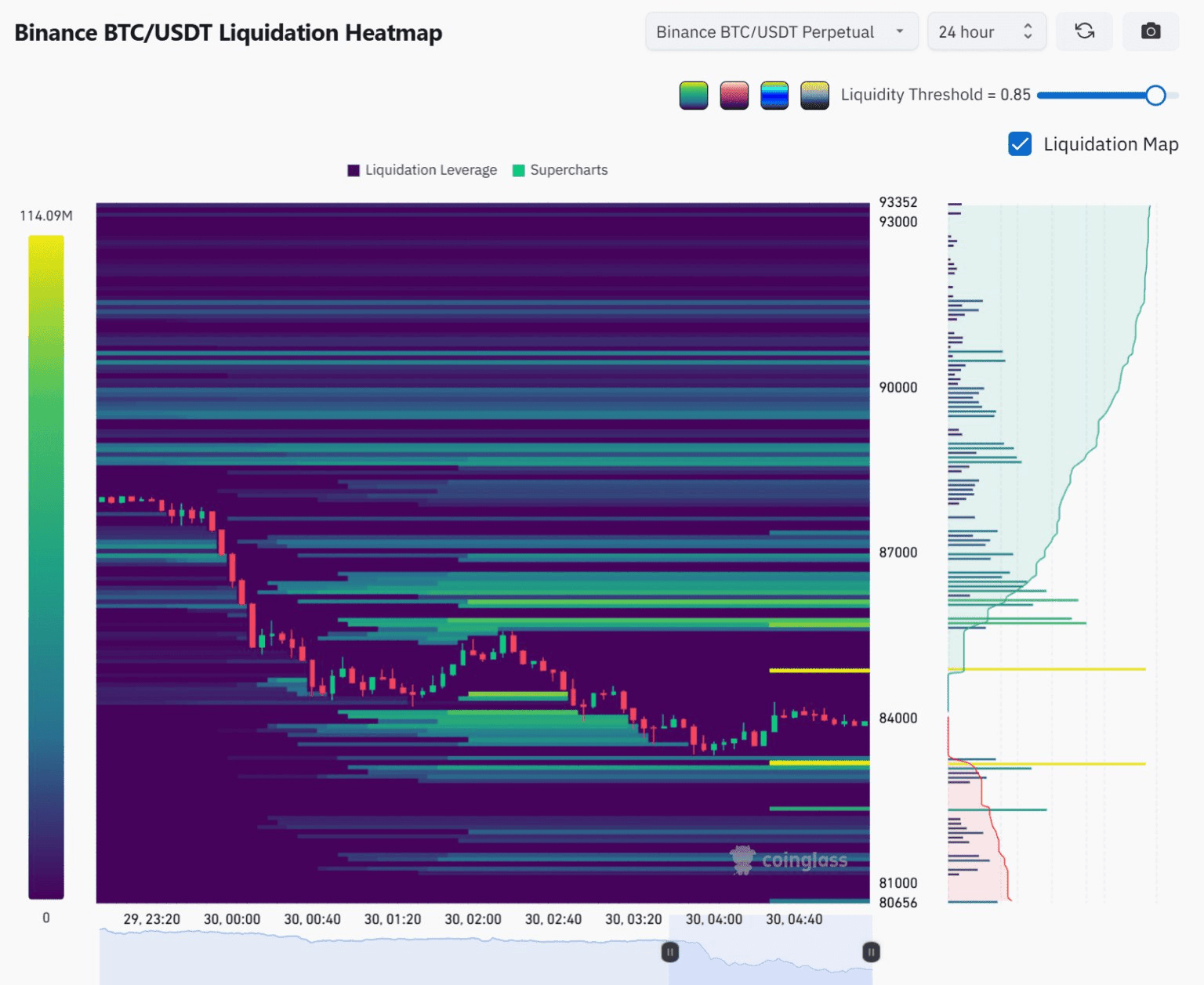Pick the gray-yellow color scheme swatch

click(814, 96)
